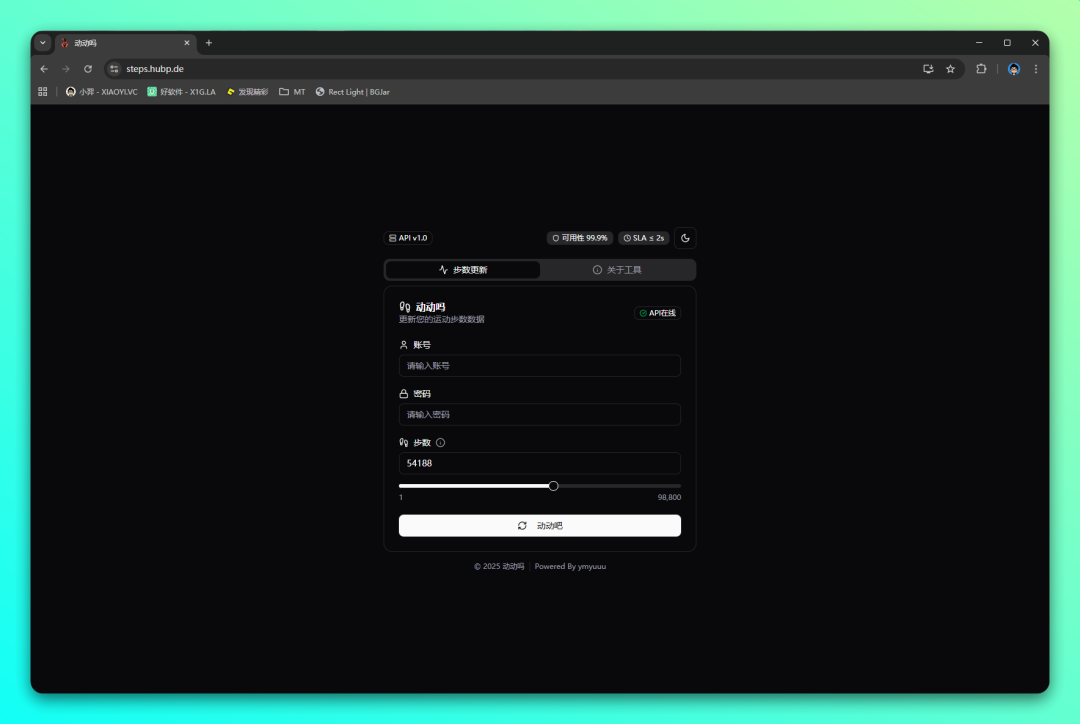1080x724 pixels.
Task: Click the install app icon in address bar
Action: tap(928, 69)
